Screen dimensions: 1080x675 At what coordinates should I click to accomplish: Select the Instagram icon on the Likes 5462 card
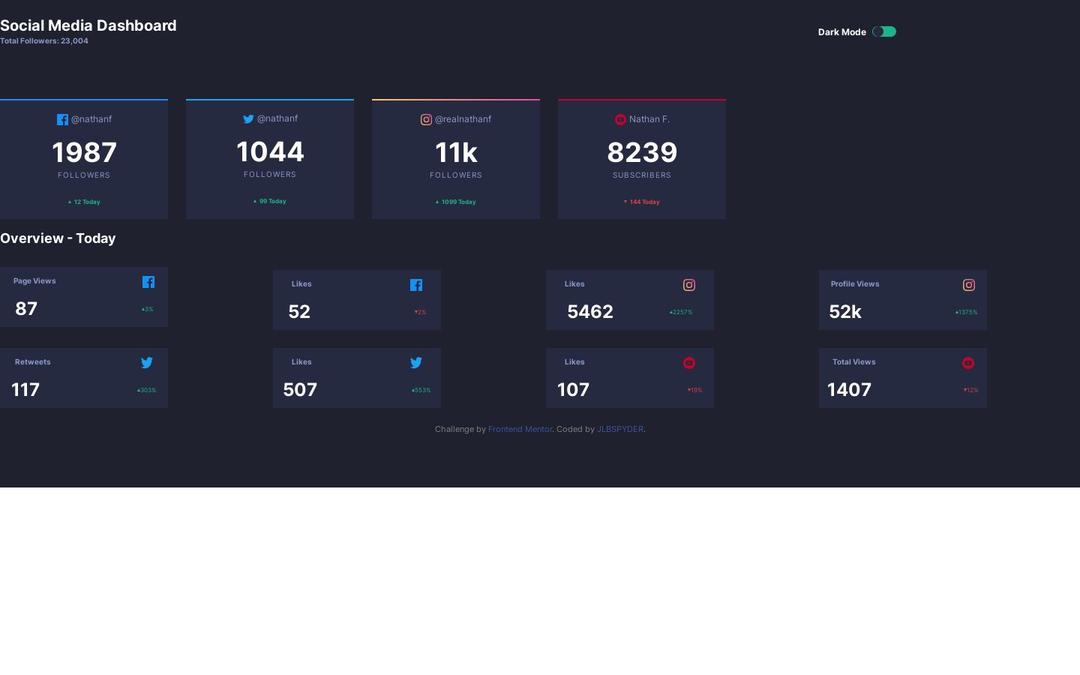pos(689,284)
